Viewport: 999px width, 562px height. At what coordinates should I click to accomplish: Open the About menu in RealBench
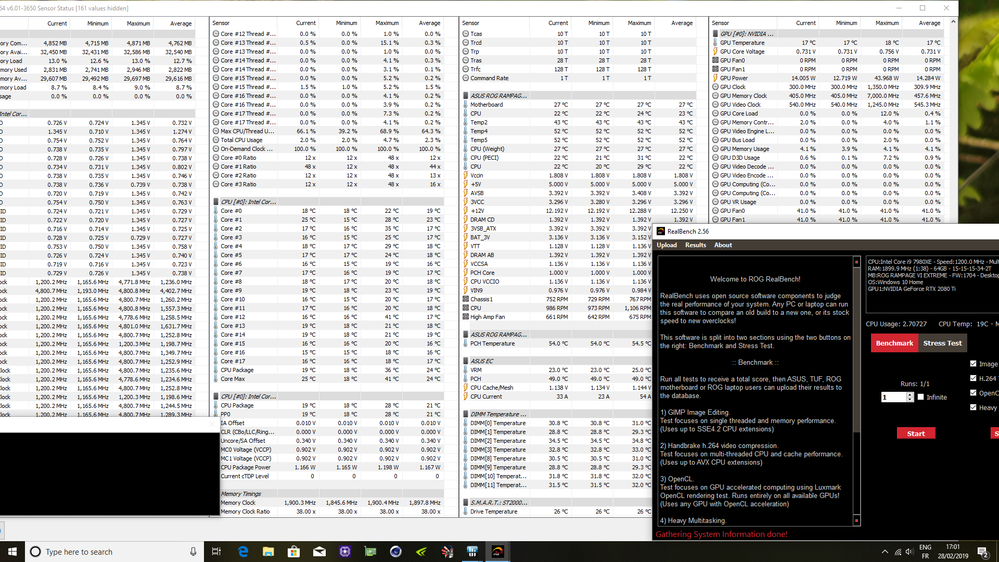pos(722,245)
